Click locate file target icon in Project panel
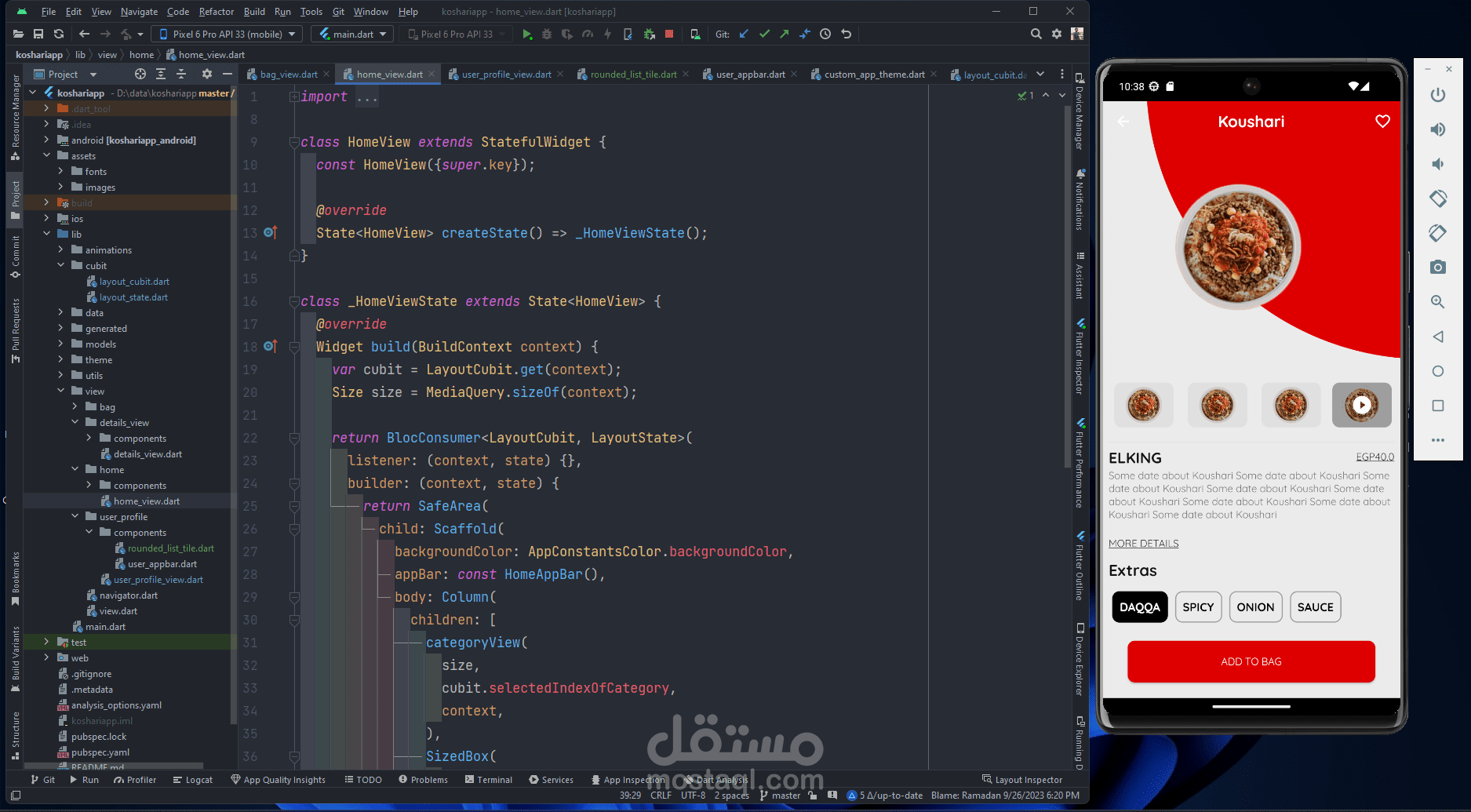This screenshot has width=1471, height=812. [140, 74]
